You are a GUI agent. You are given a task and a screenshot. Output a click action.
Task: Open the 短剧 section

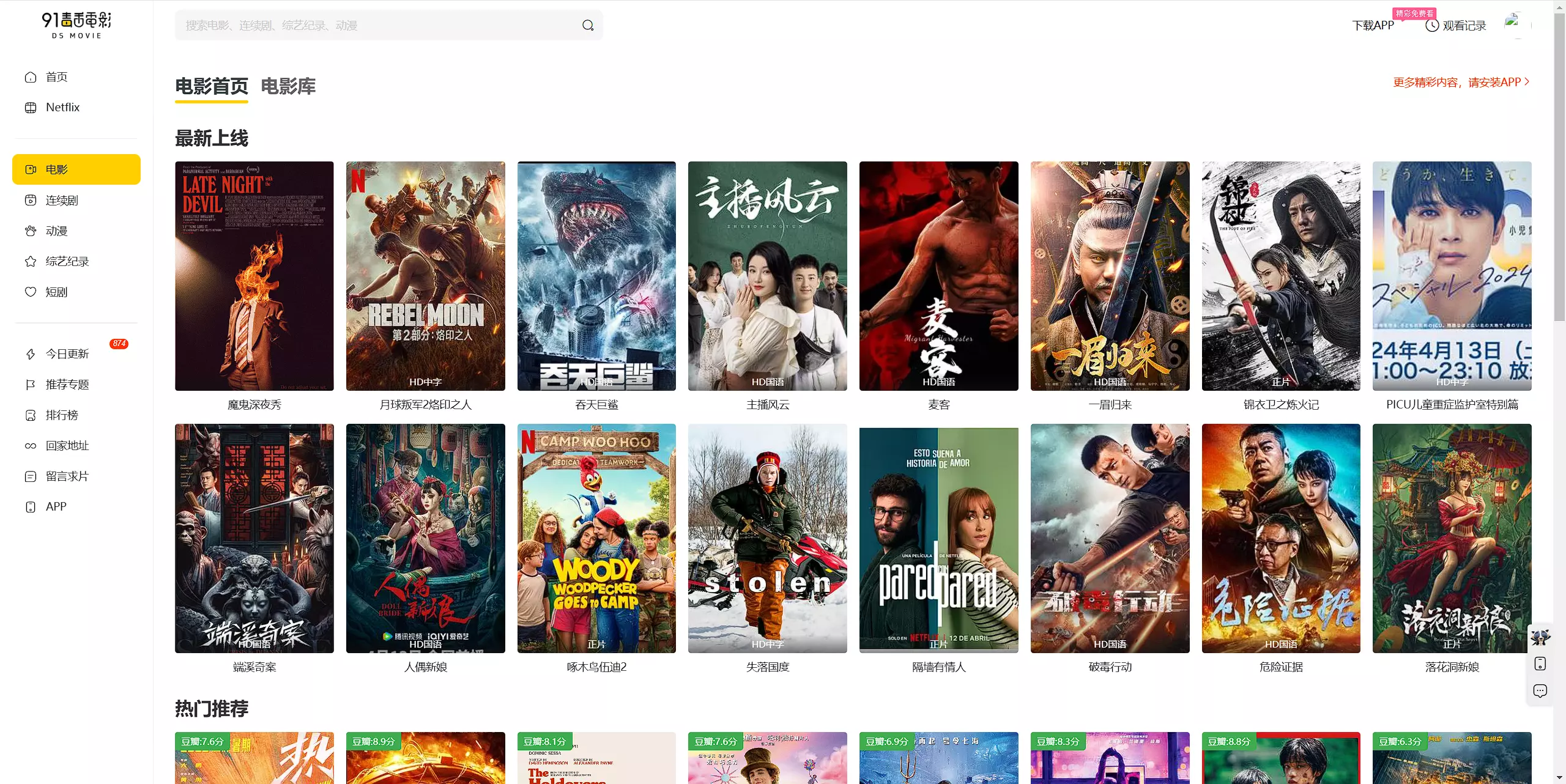click(56, 292)
